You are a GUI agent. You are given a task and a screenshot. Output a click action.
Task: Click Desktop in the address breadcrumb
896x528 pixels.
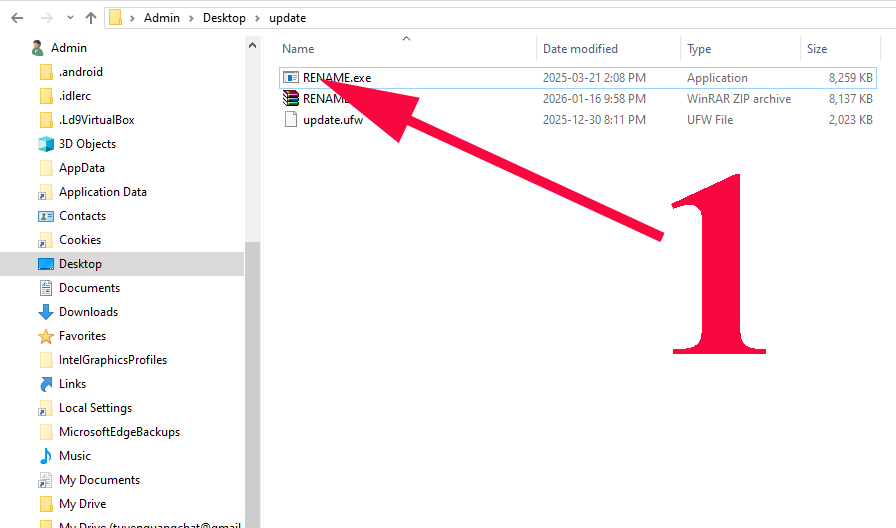[222, 18]
